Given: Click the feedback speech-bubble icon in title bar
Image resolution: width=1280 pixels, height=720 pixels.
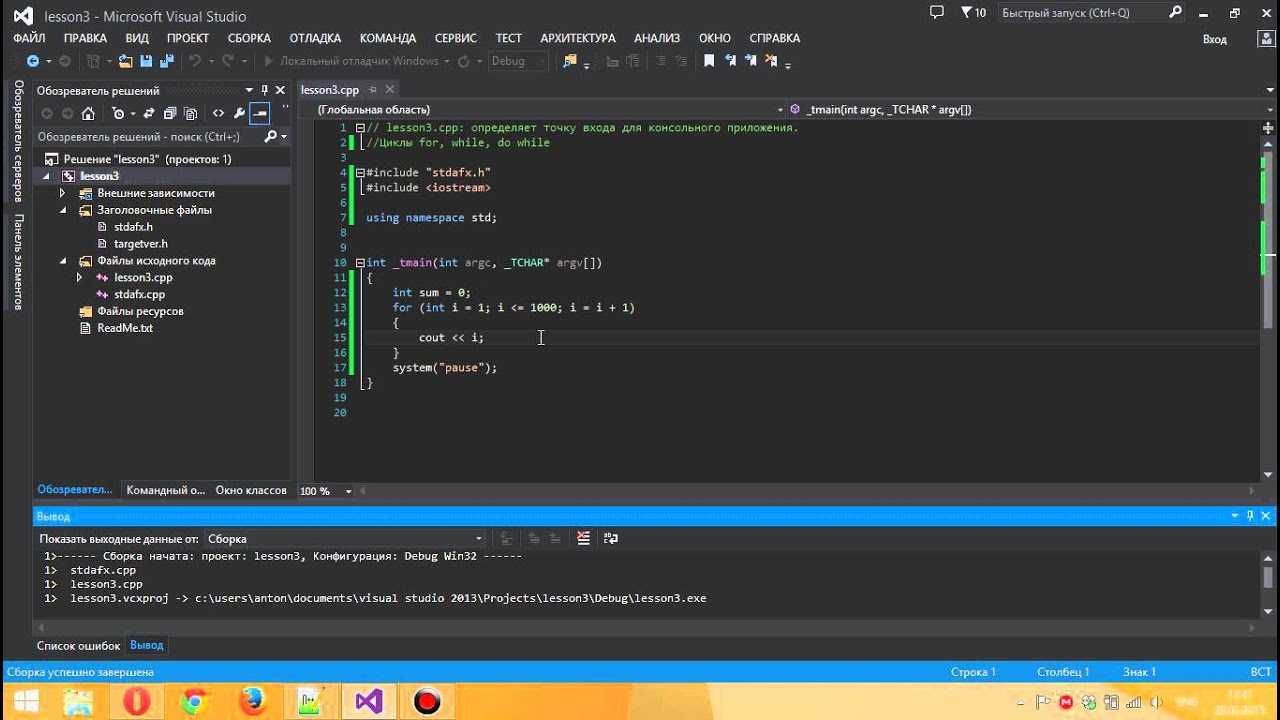Looking at the screenshot, I should [x=936, y=13].
